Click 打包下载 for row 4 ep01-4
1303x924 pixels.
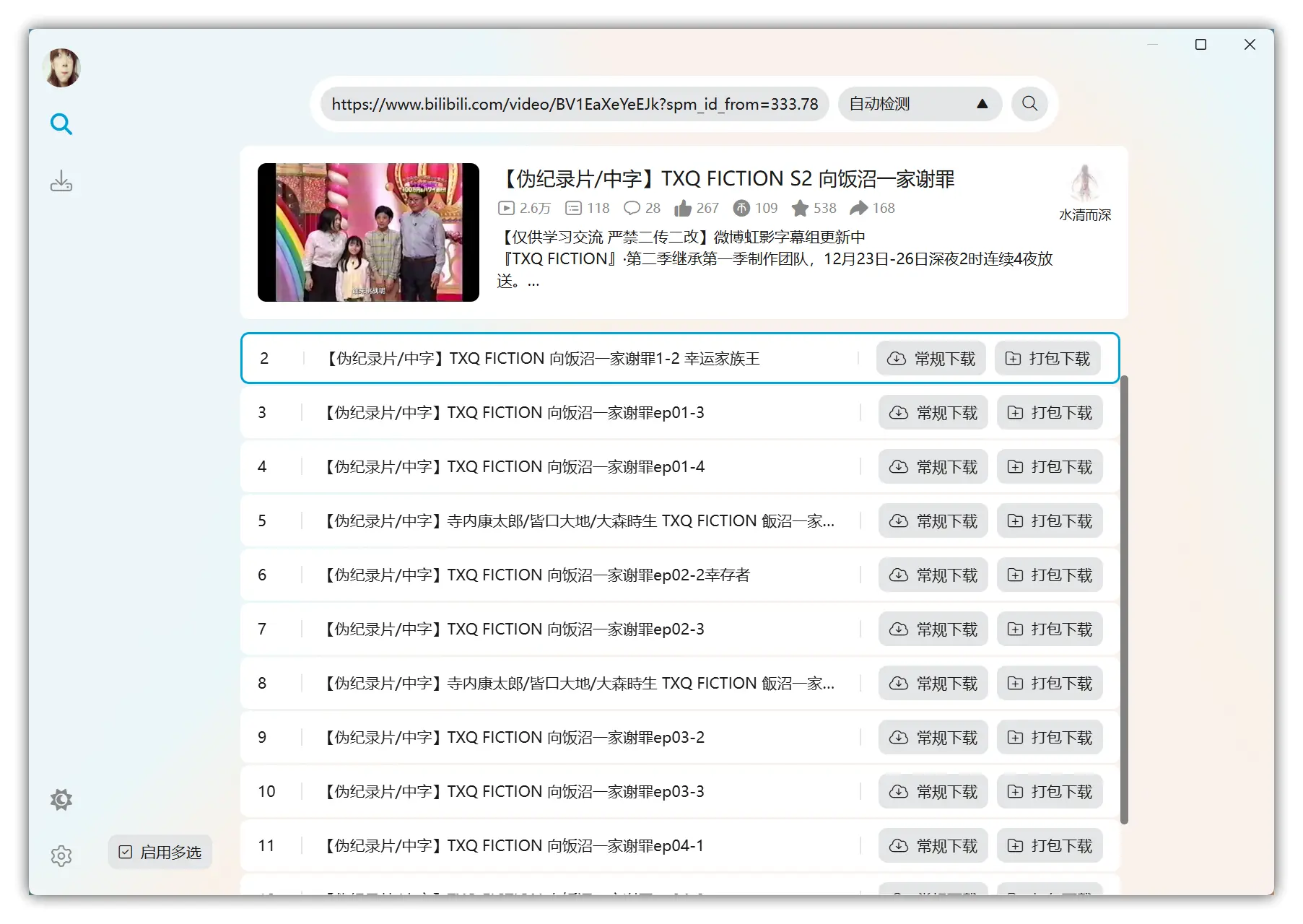pyautogui.click(x=1050, y=467)
